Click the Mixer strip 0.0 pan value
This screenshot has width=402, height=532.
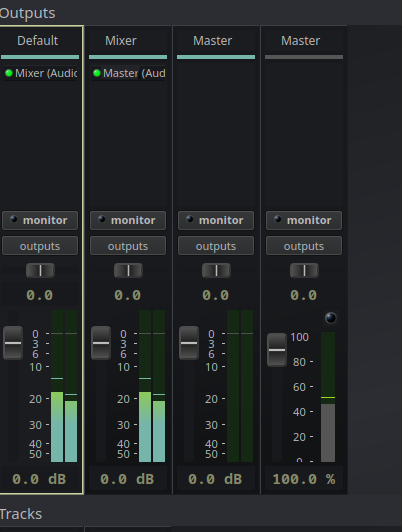coord(128,295)
